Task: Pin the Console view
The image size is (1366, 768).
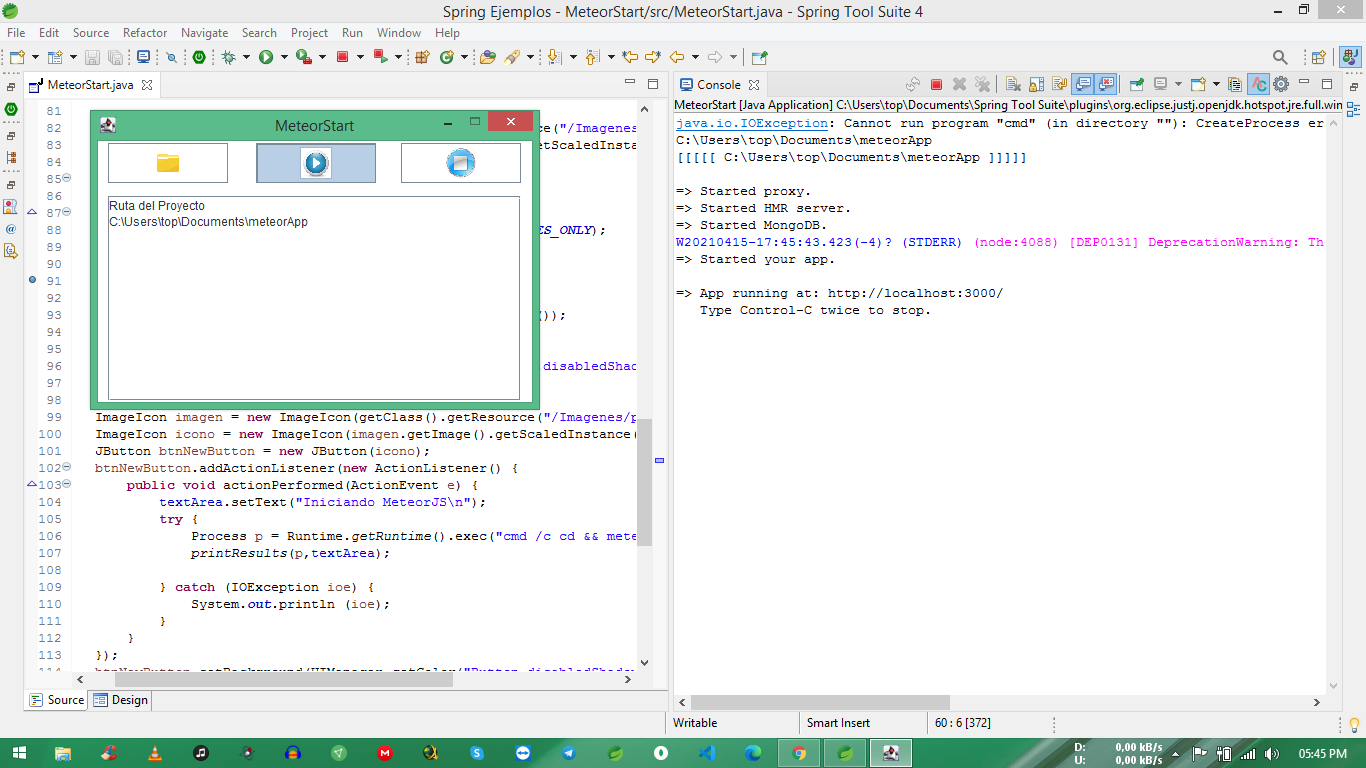Action: 1137,85
